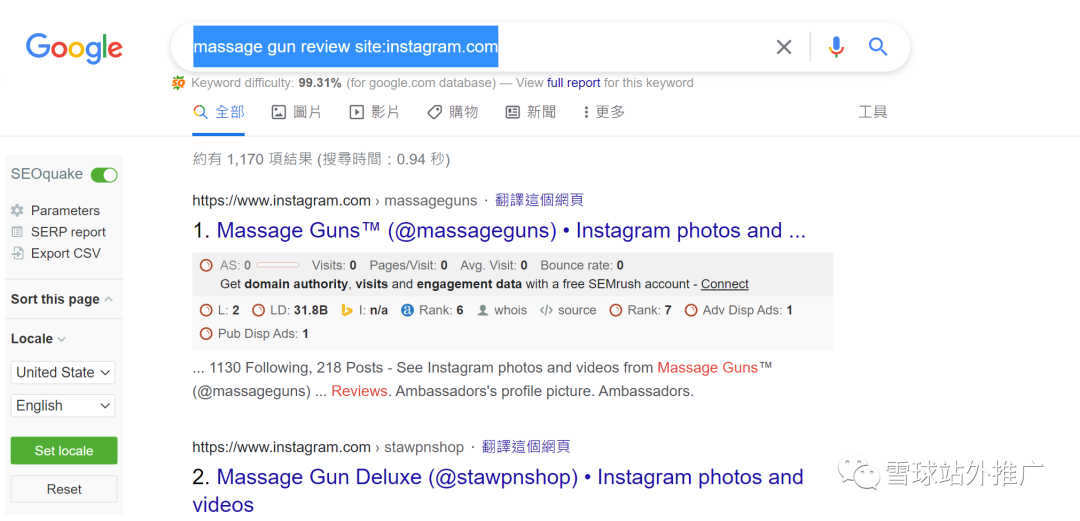Click the SEMrush keyword difficulty icon
Screen dimensions: 1080x521
pyautogui.click(x=179, y=83)
